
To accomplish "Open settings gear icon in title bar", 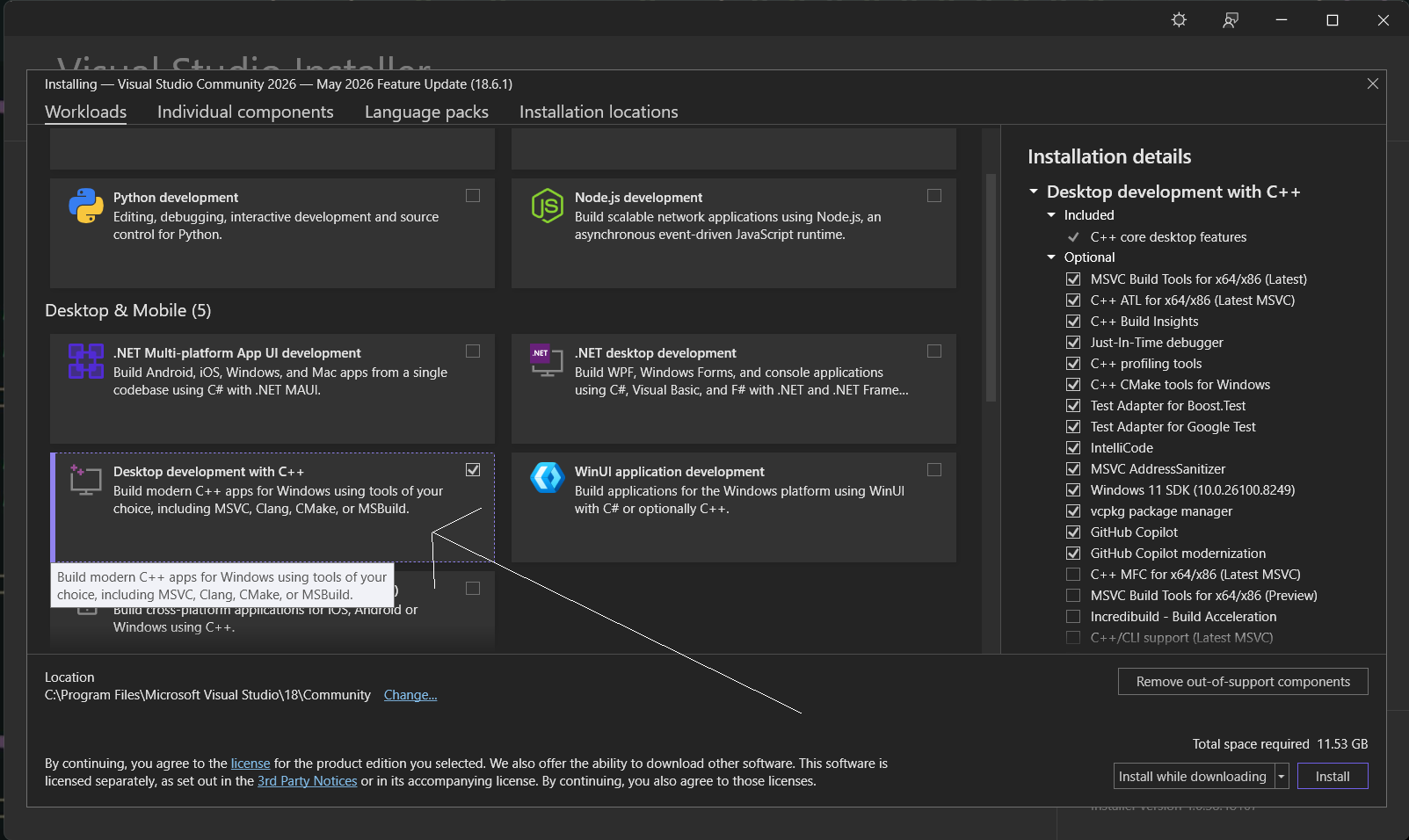I will pos(1180,20).
